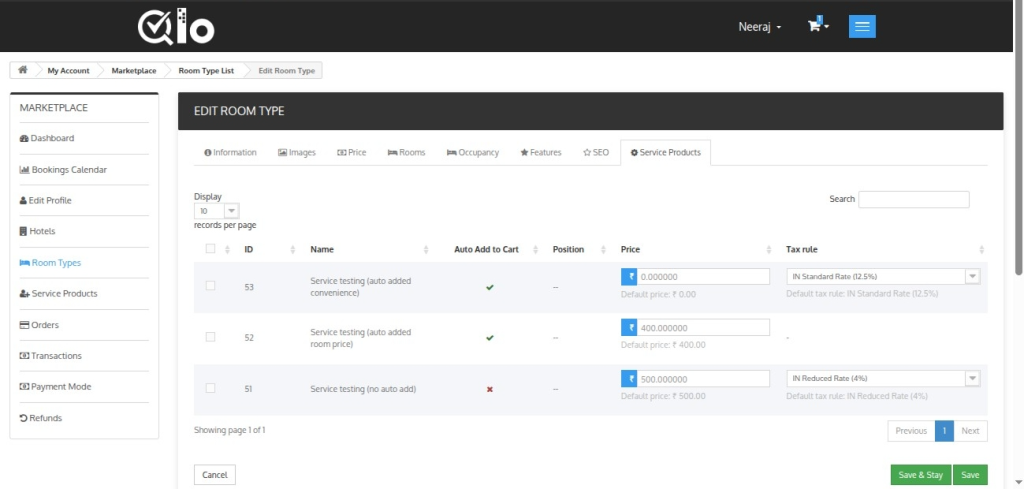Click rupee icon beside 500.000000 price
Image resolution: width=1024 pixels, height=489 pixels.
[629, 379]
